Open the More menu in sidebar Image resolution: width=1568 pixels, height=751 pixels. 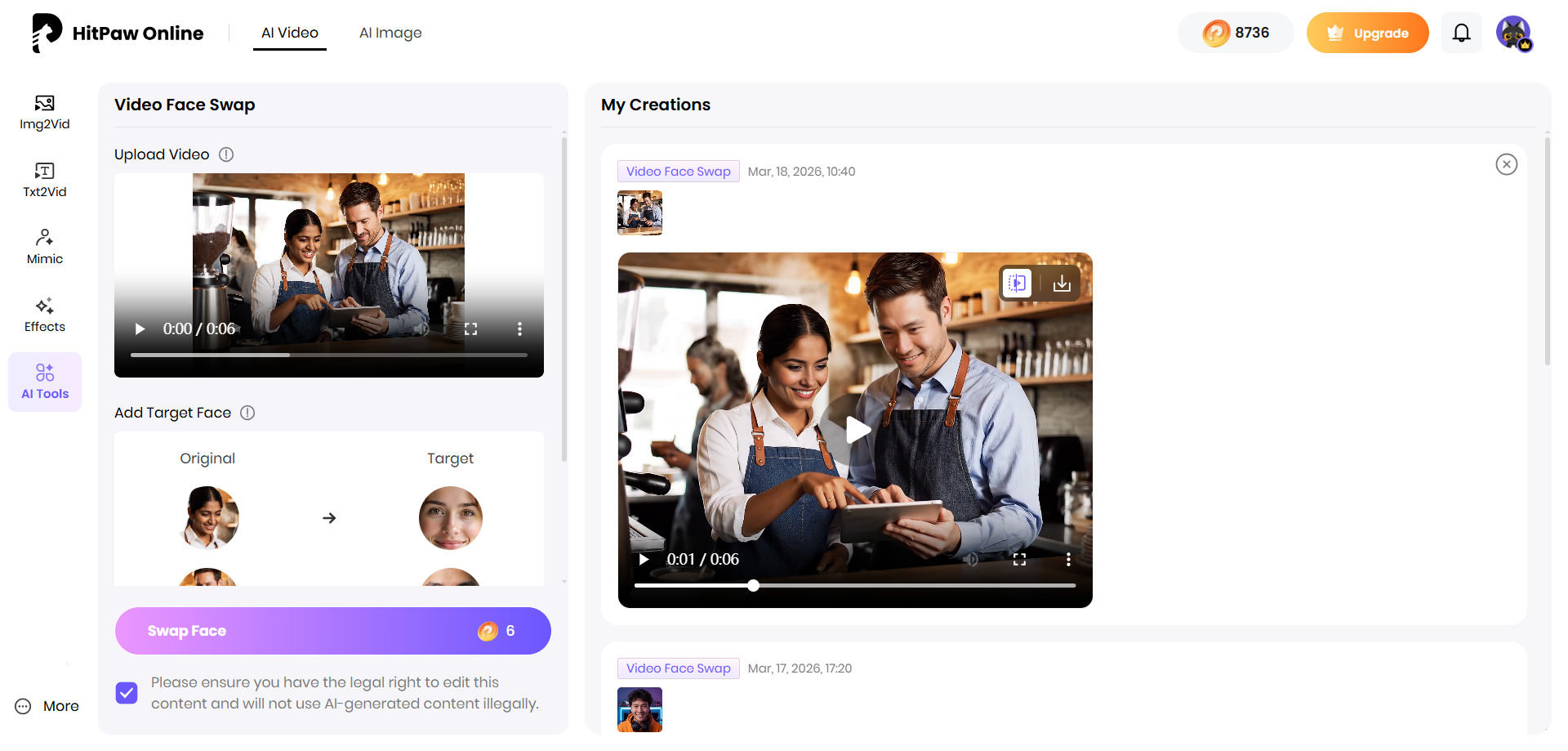(x=47, y=706)
